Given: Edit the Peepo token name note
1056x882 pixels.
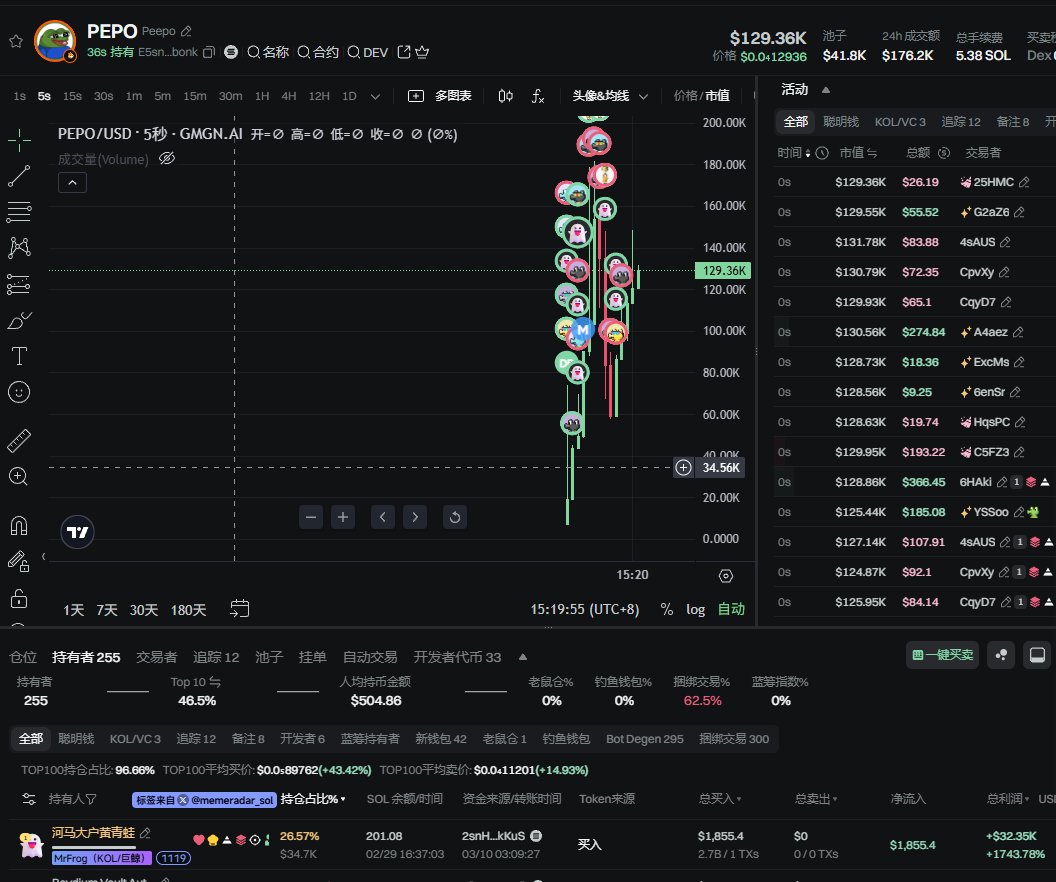Looking at the screenshot, I should click(187, 31).
